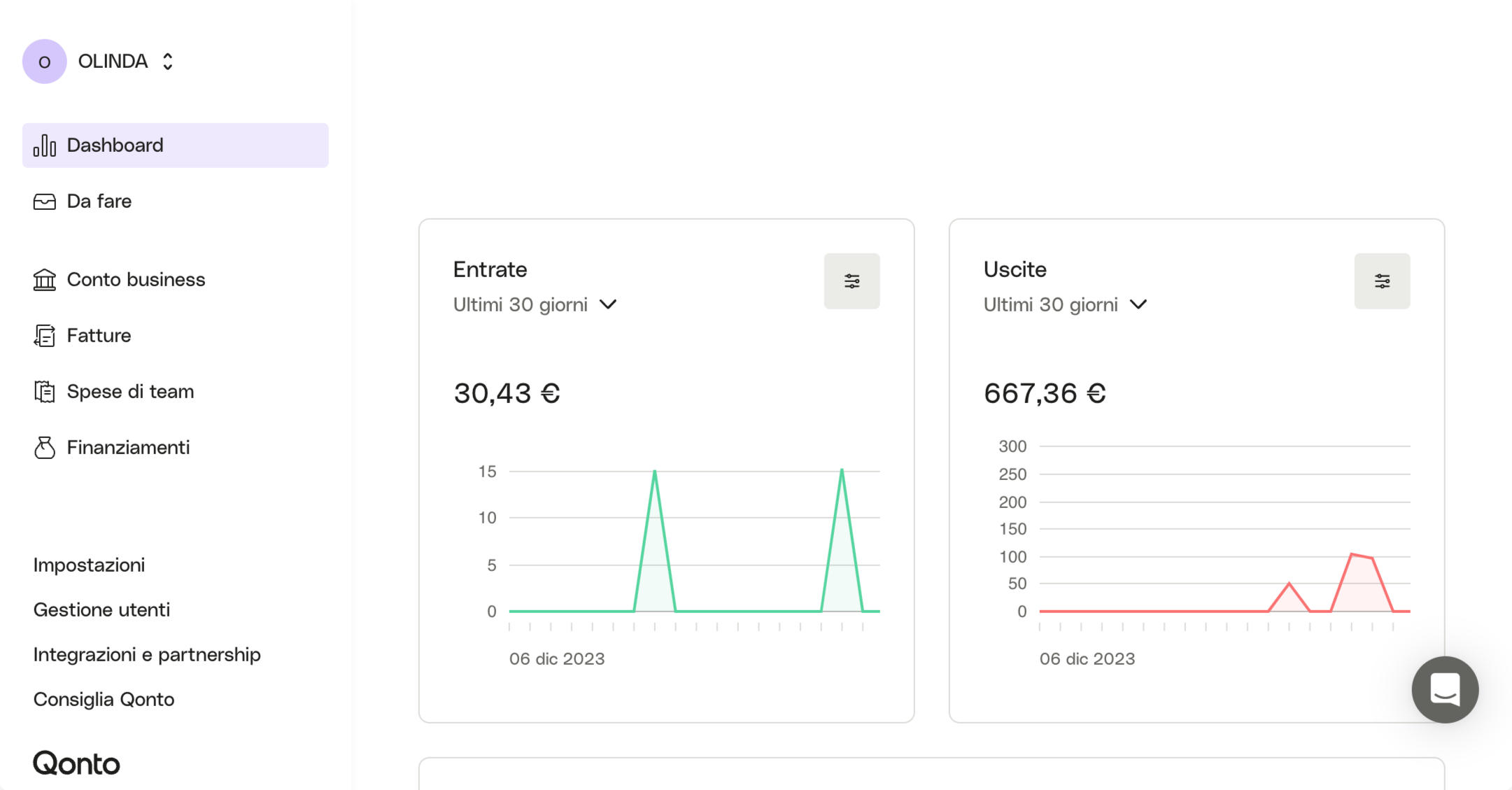Click the Qonto logo
Screen dimensions: 1512x790
77,763
